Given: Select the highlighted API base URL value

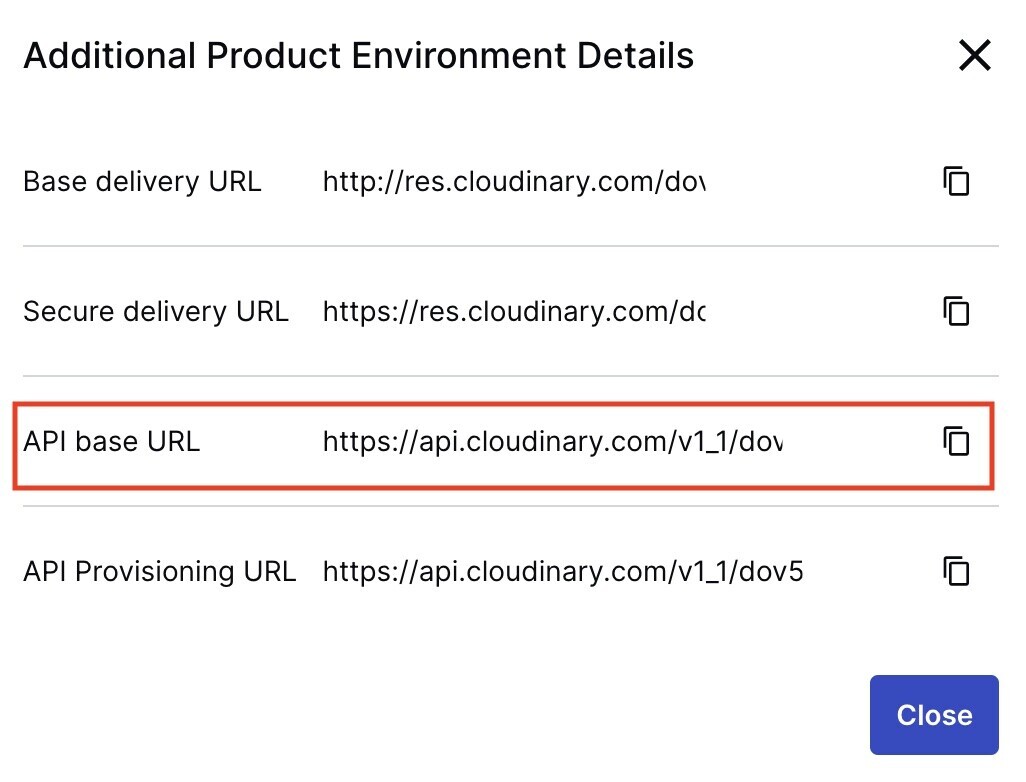Looking at the screenshot, I should 552,441.
